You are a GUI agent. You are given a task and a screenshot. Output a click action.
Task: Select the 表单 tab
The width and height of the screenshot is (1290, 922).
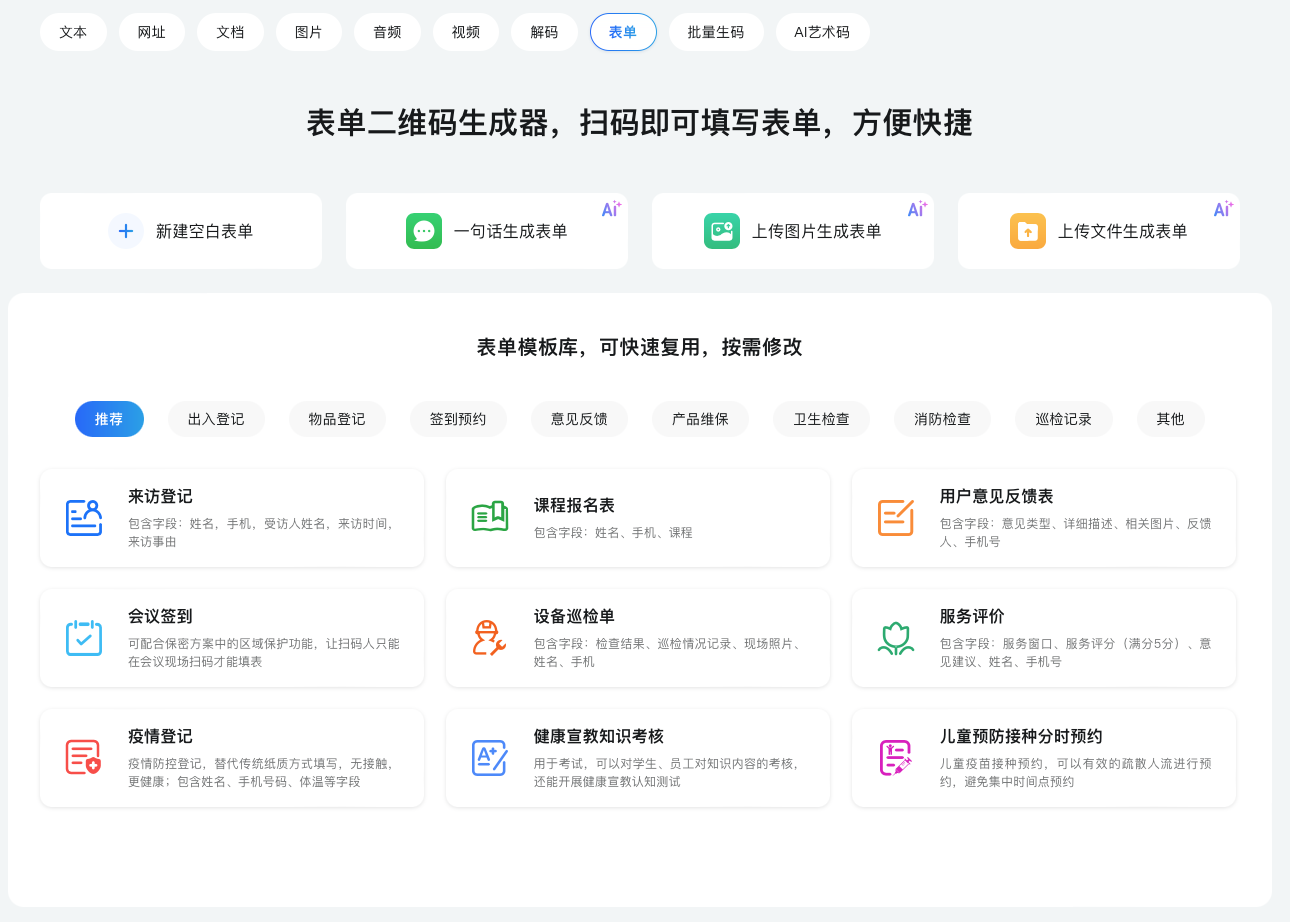pyautogui.click(x=623, y=32)
